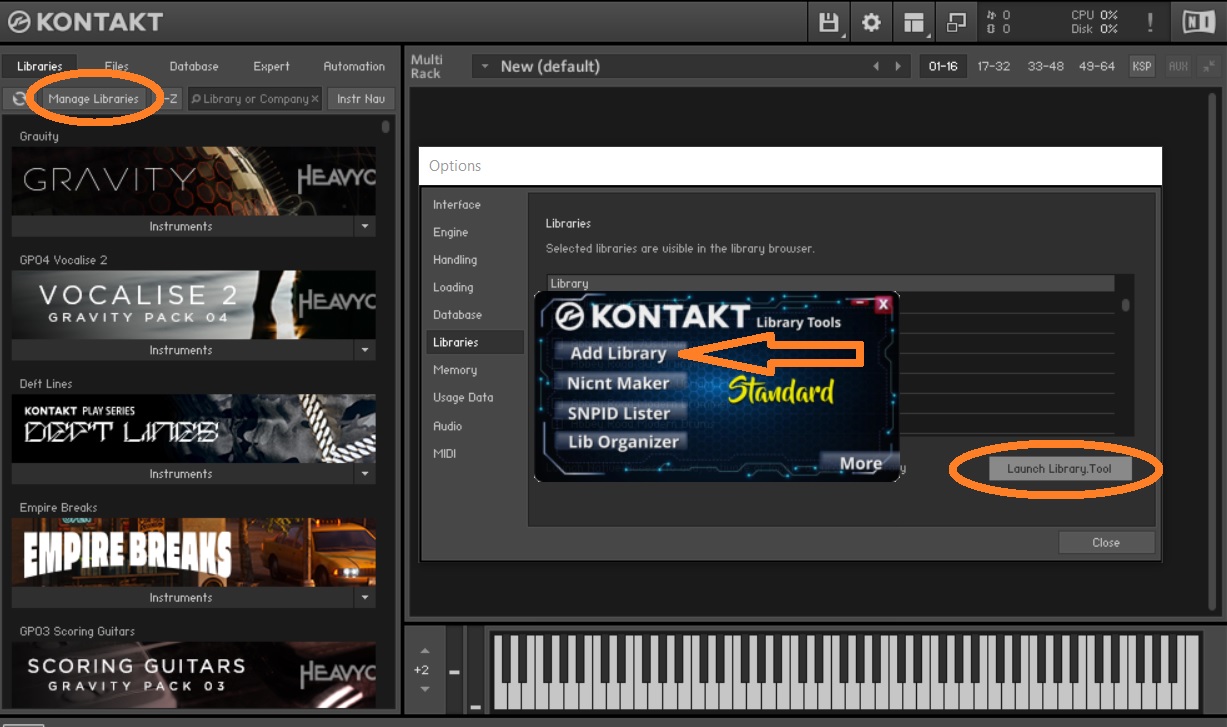
Task: Open the Deft Lines library dropdown arrow
Action: click(364, 474)
